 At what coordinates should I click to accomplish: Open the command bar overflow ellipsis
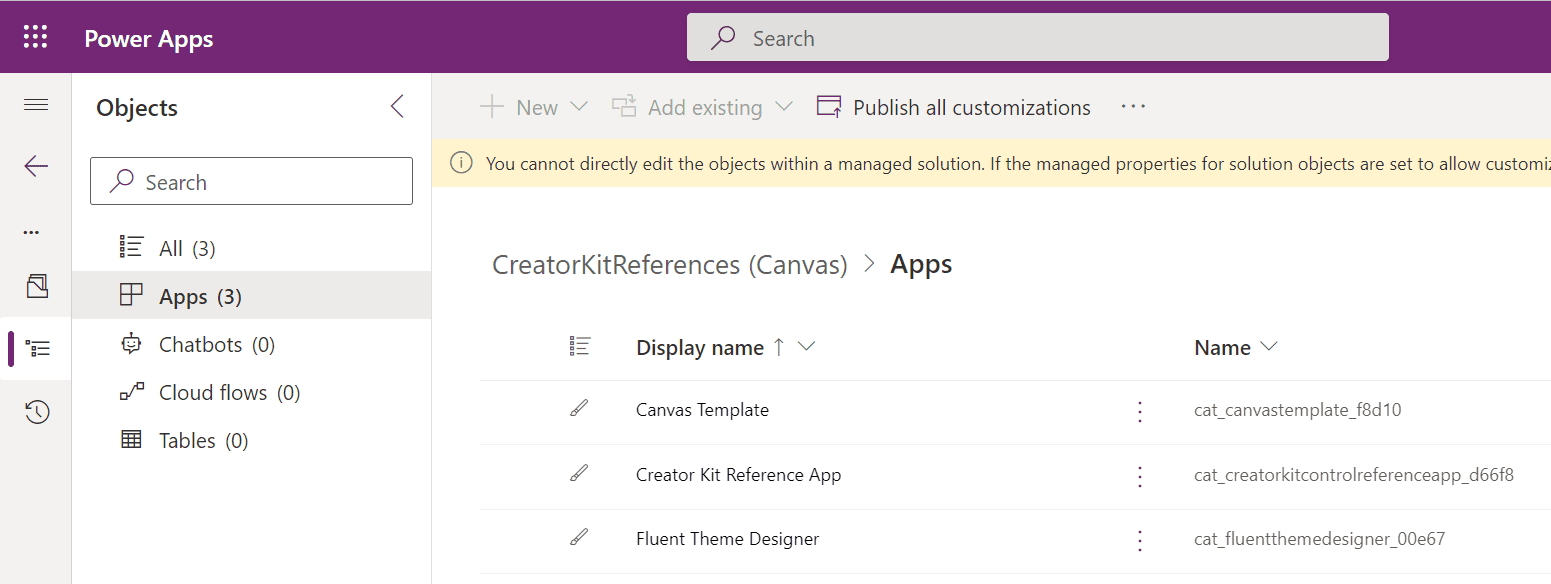pyautogui.click(x=1133, y=106)
